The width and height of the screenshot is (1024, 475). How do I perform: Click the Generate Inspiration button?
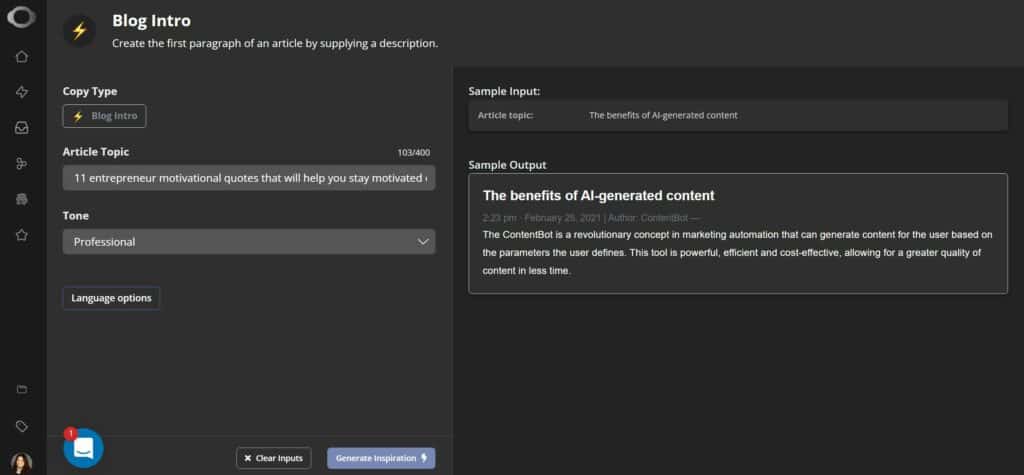point(381,458)
